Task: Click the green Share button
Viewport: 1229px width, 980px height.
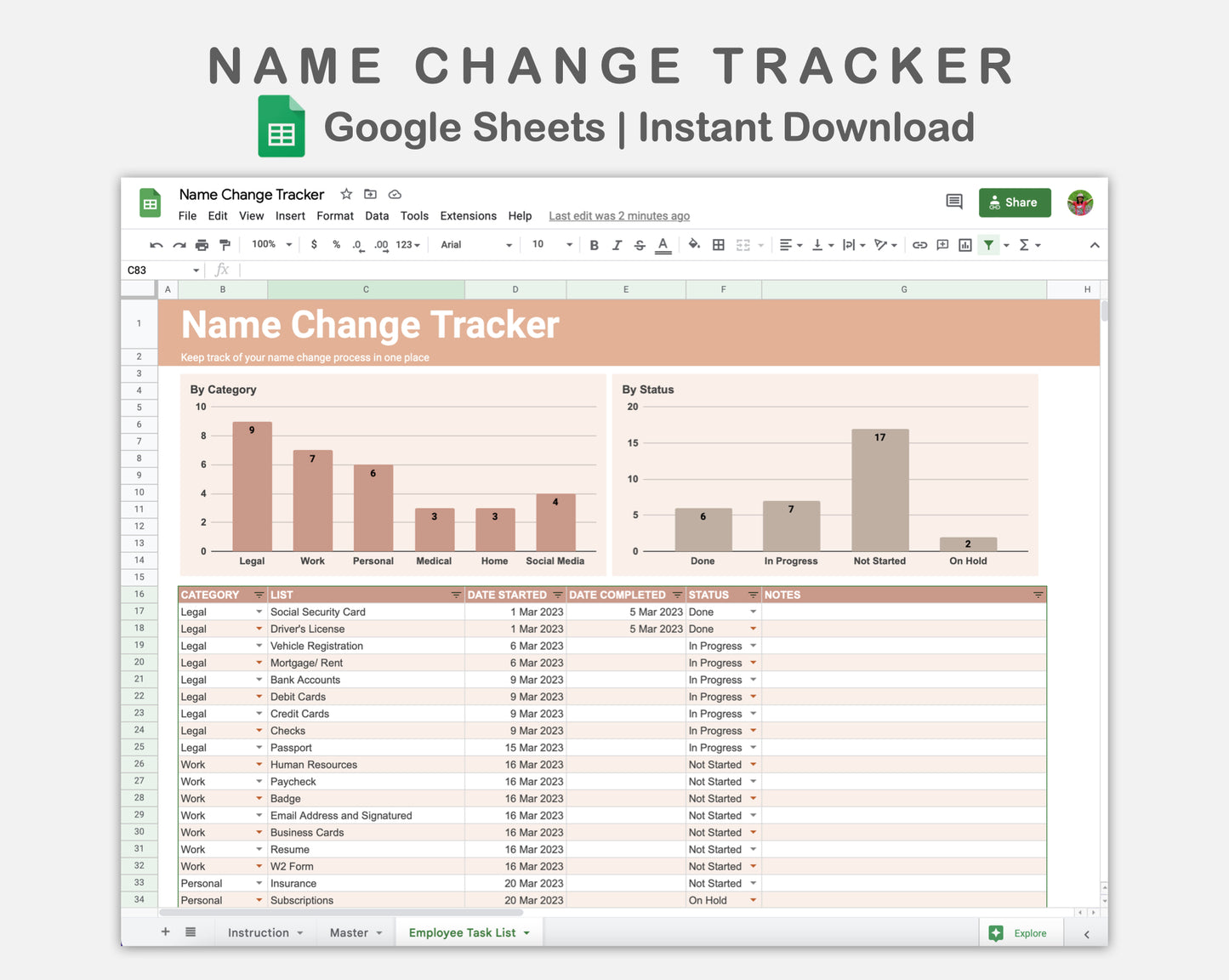Action: pyautogui.click(x=1015, y=202)
